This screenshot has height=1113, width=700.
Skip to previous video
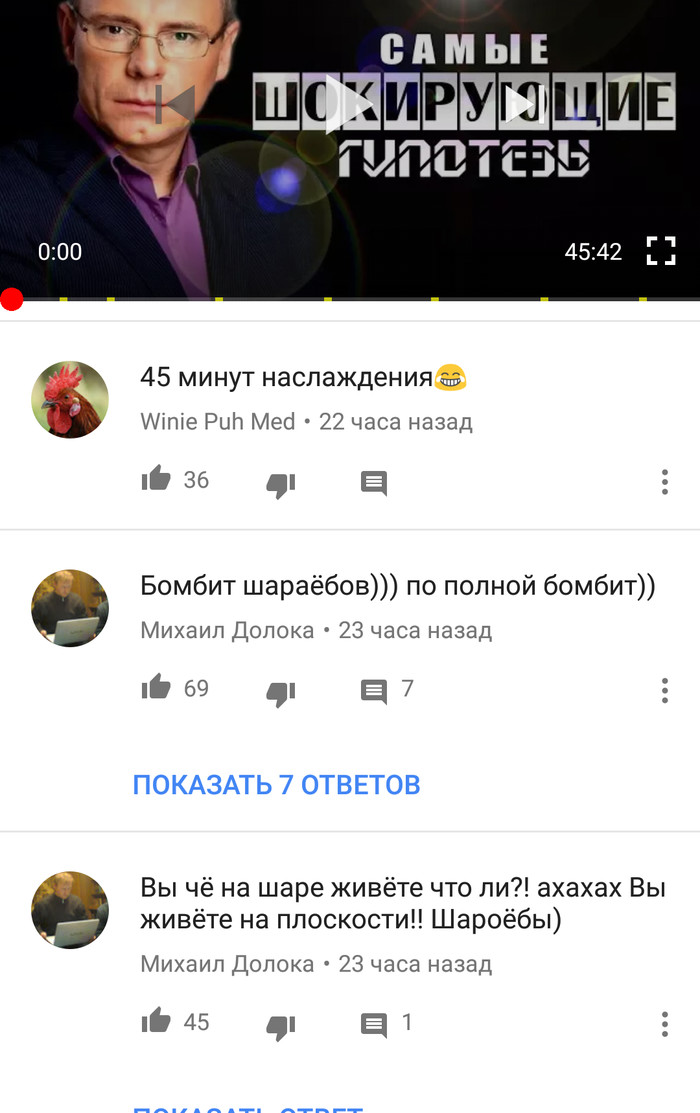[x=175, y=104]
